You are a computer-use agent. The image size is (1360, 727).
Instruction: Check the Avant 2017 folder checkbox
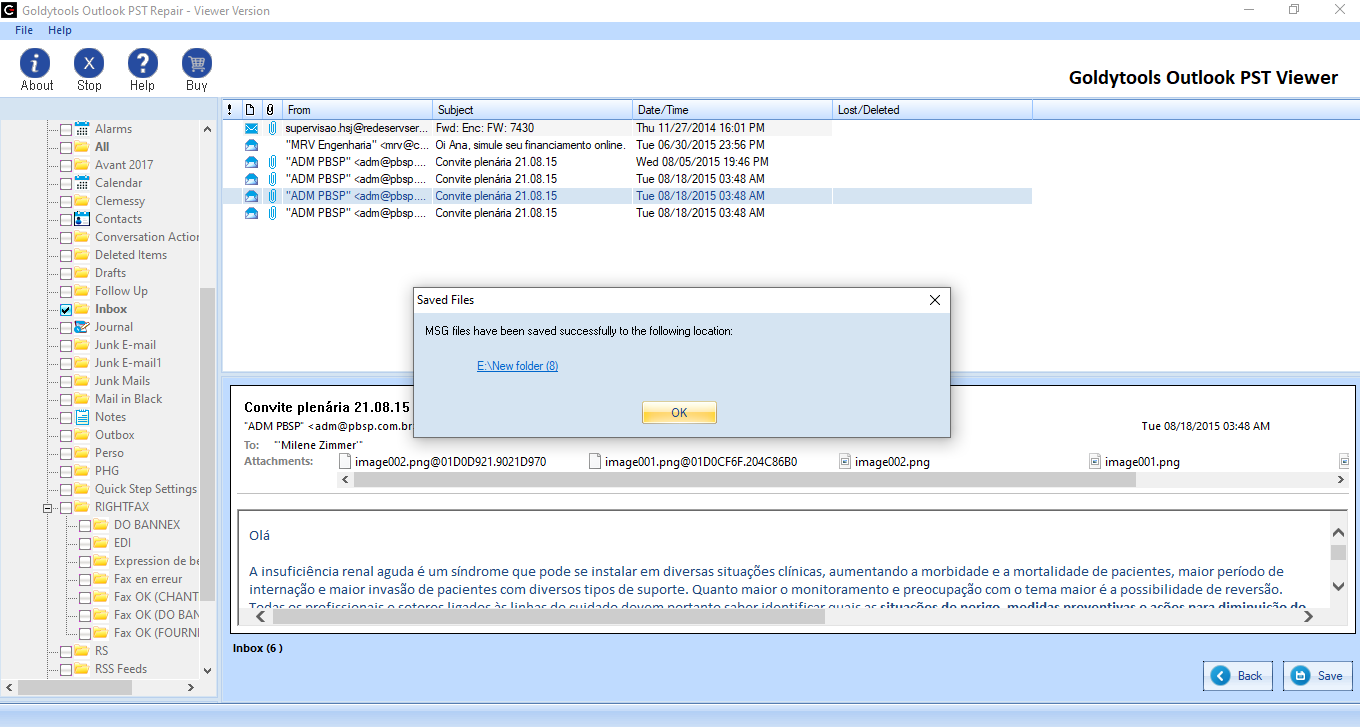[66, 166]
